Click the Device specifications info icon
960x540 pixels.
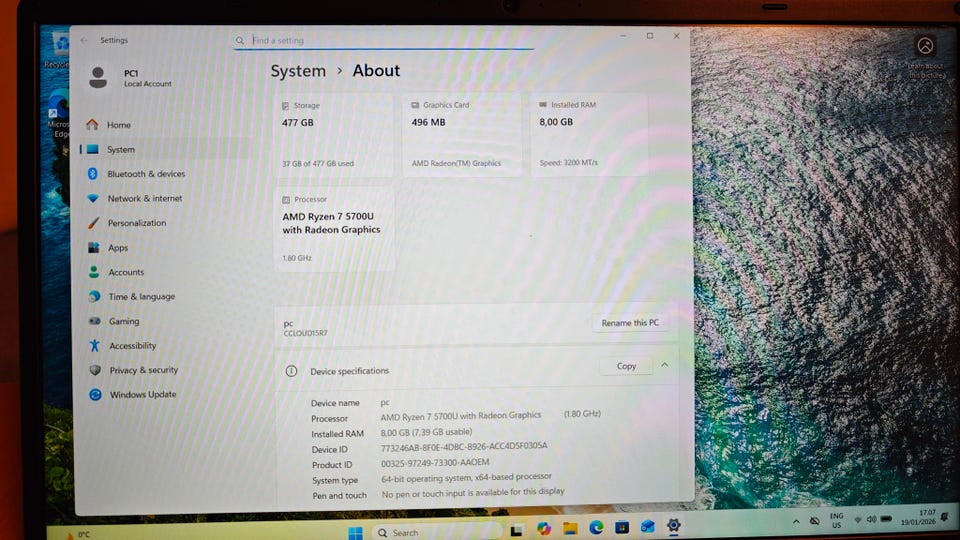pyautogui.click(x=291, y=371)
